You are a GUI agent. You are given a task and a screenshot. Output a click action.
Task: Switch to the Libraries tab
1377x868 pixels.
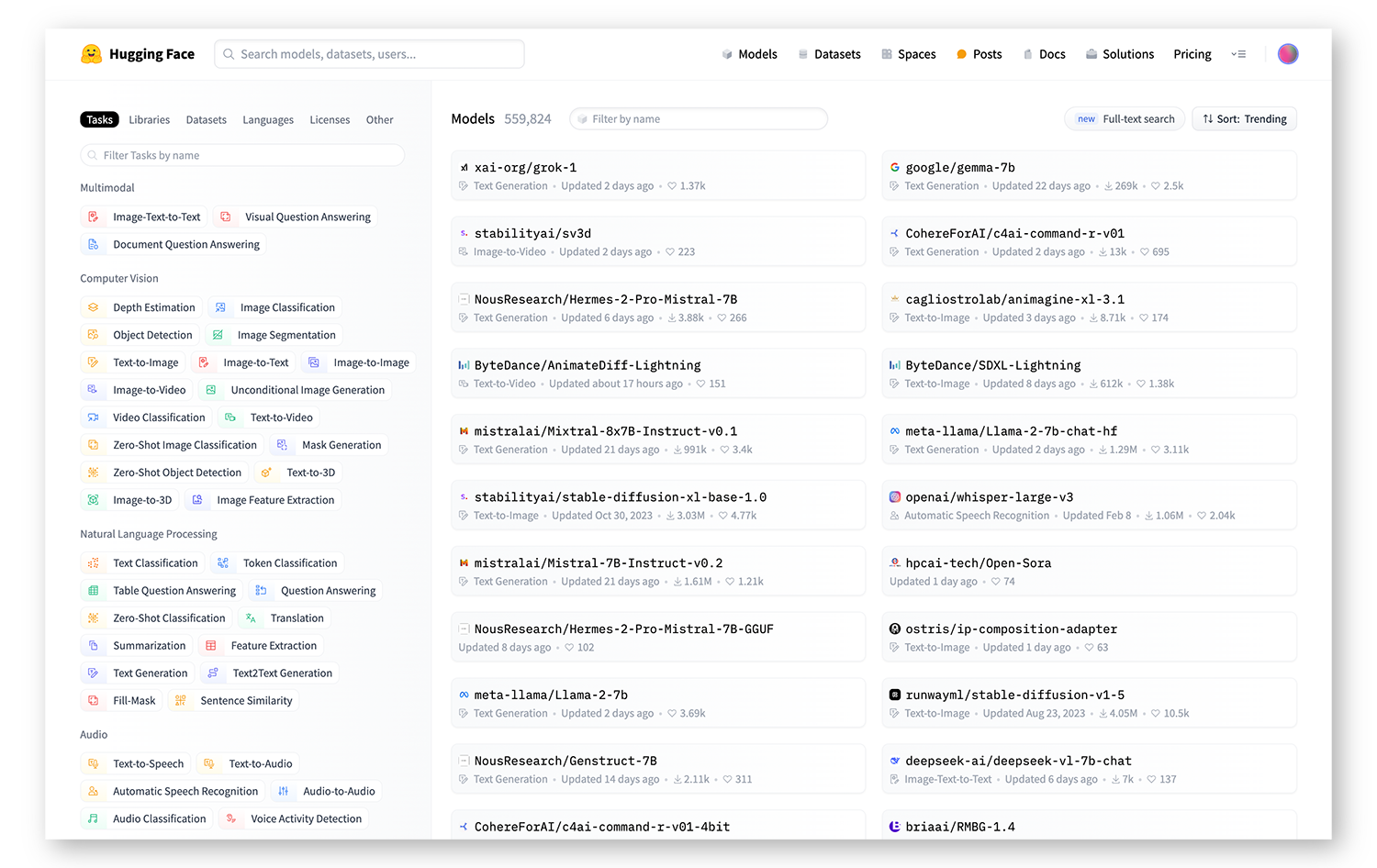(149, 120)
